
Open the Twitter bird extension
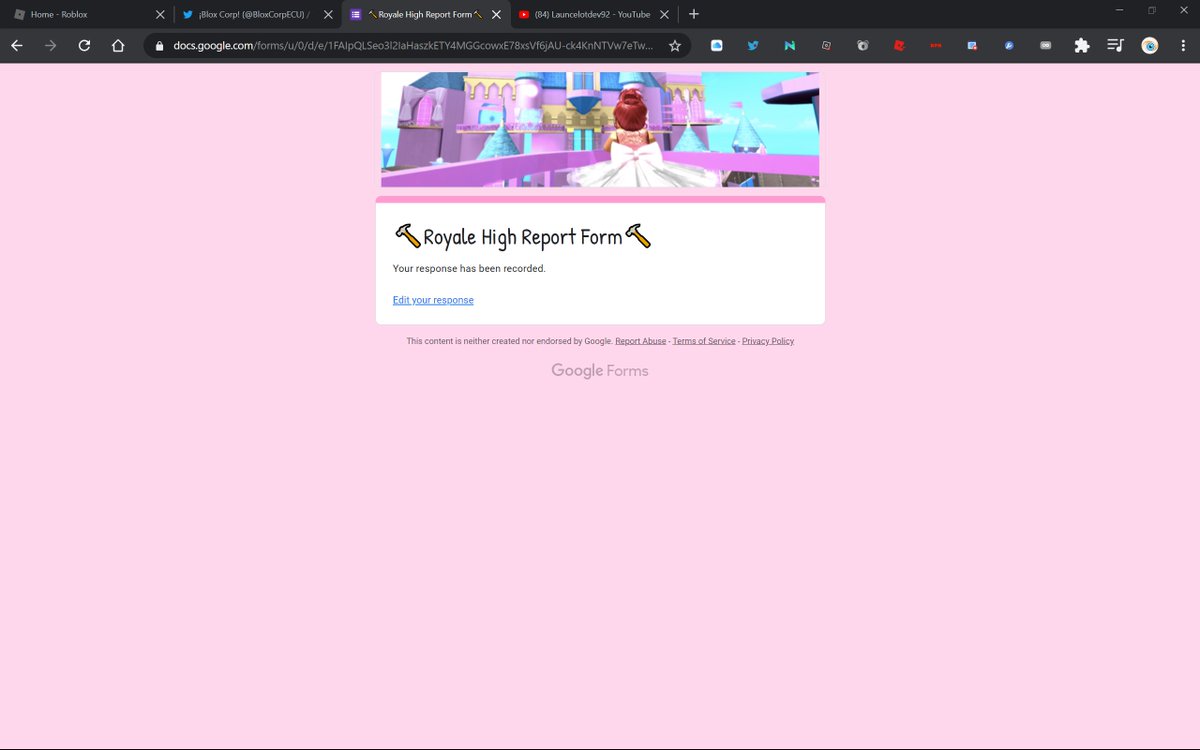(753, 46)
